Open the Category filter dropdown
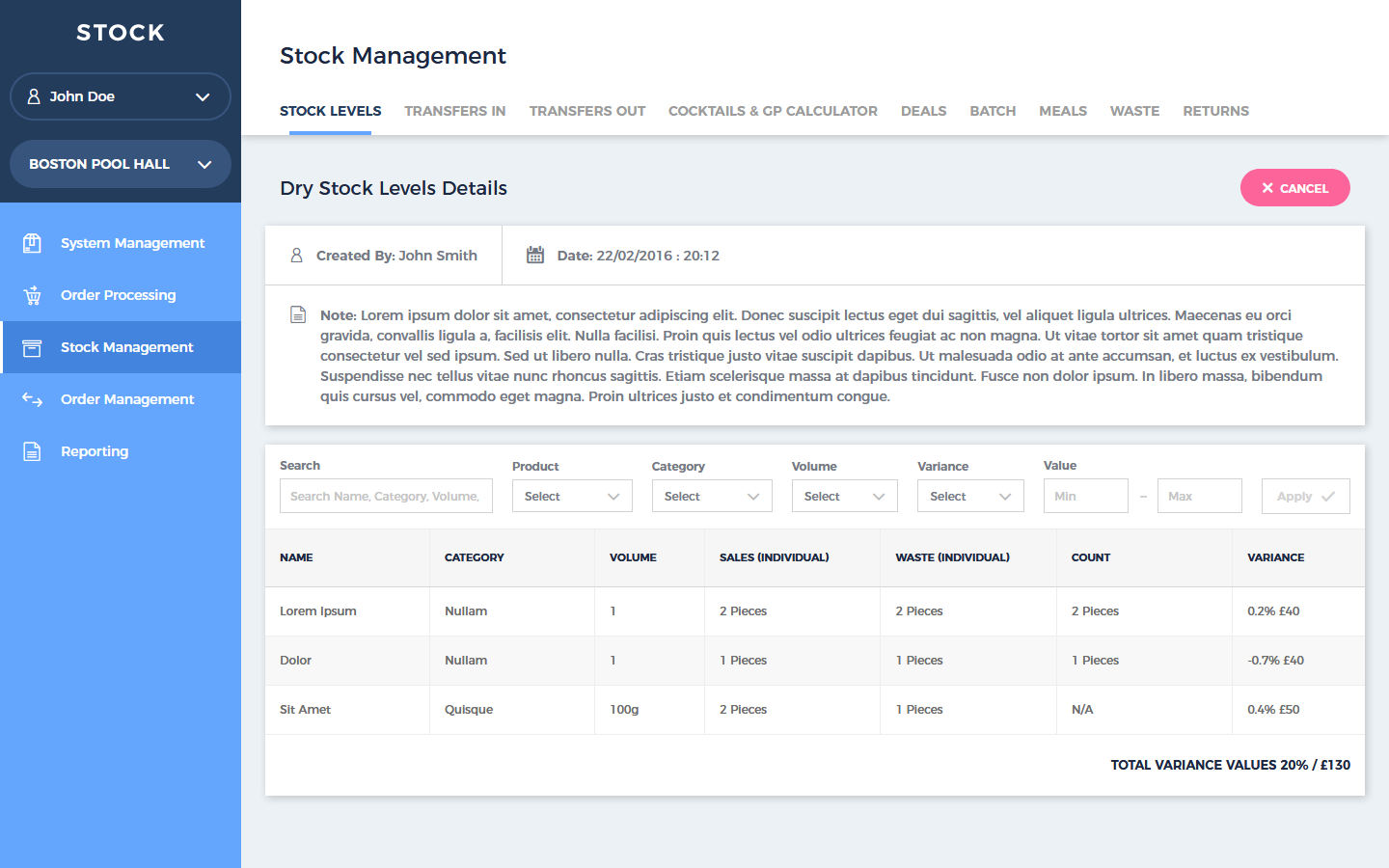Viewport: 1389px width, 868px height. click(x=712, y=497)
